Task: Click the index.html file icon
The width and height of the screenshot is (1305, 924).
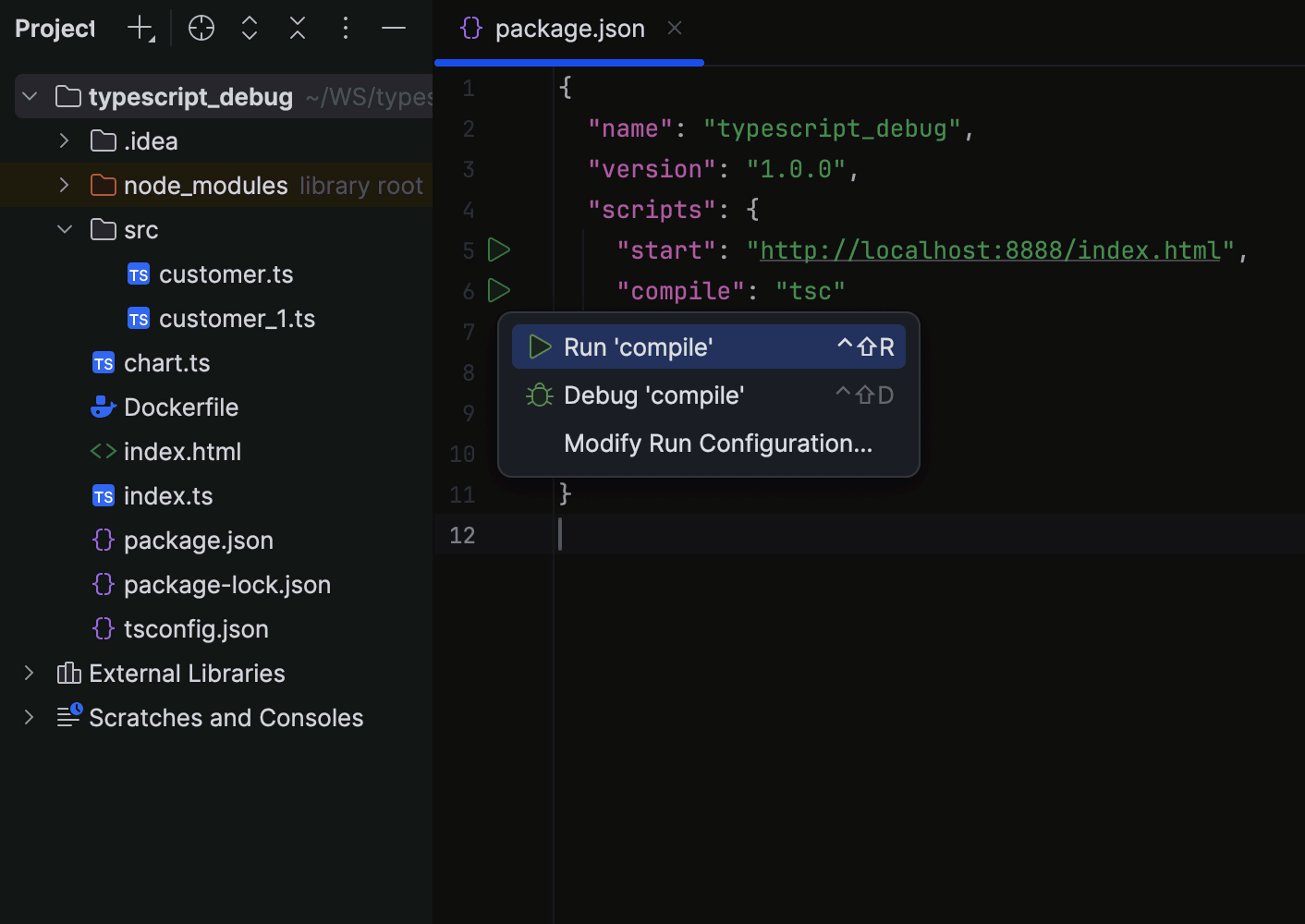Action: pos(104,452)
